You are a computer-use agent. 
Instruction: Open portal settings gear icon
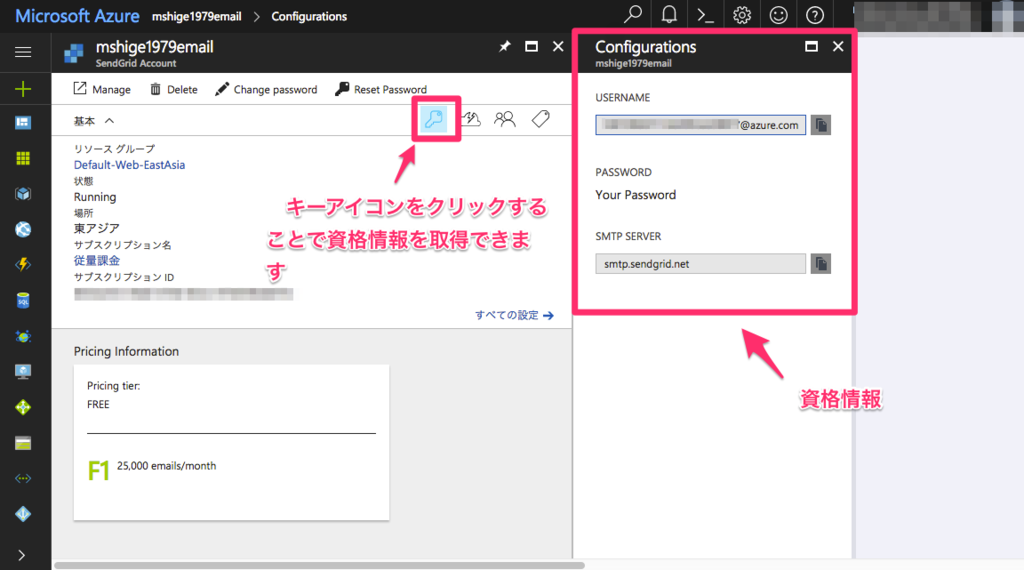742,15
